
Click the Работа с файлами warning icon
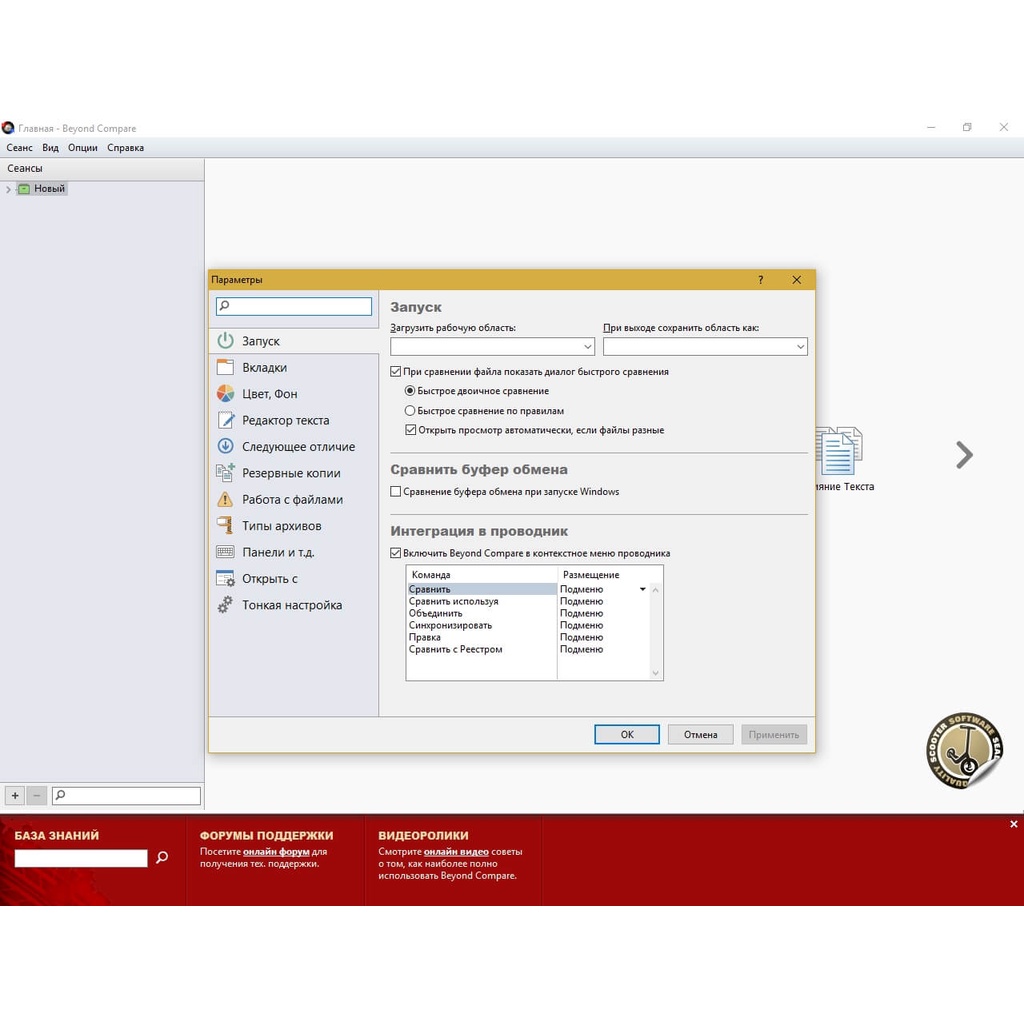(x=226, y=499)
